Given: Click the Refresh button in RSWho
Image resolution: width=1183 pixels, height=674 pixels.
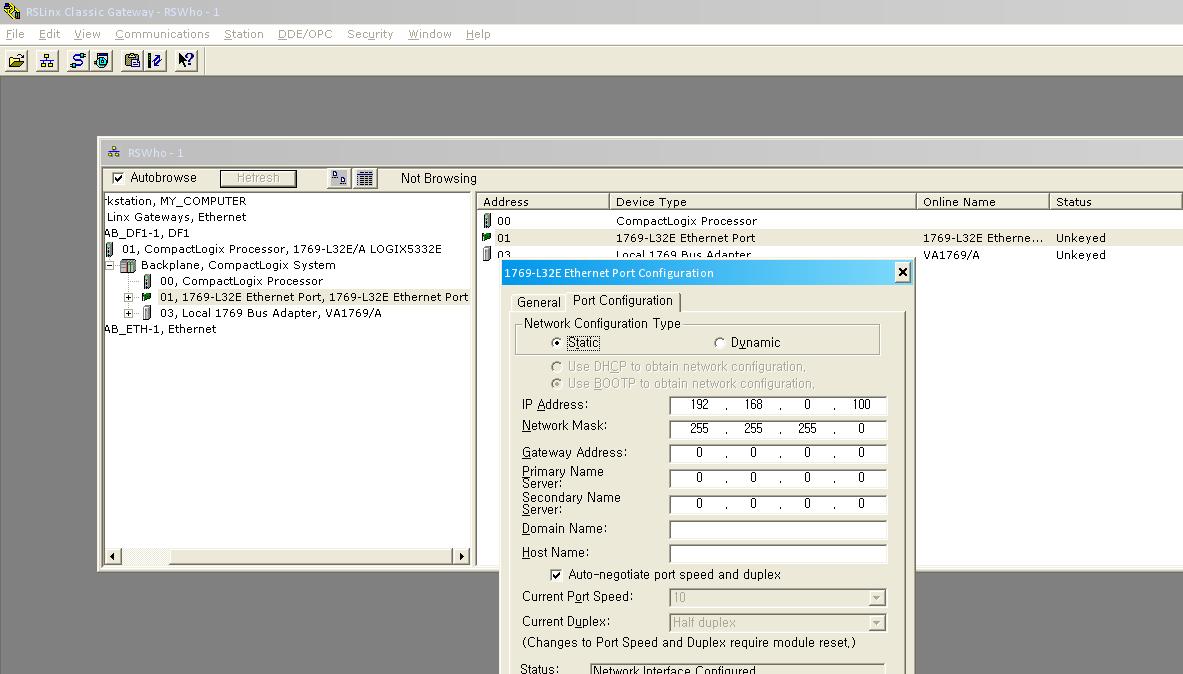Looking at the screenshot, I should tap(258, 178).
